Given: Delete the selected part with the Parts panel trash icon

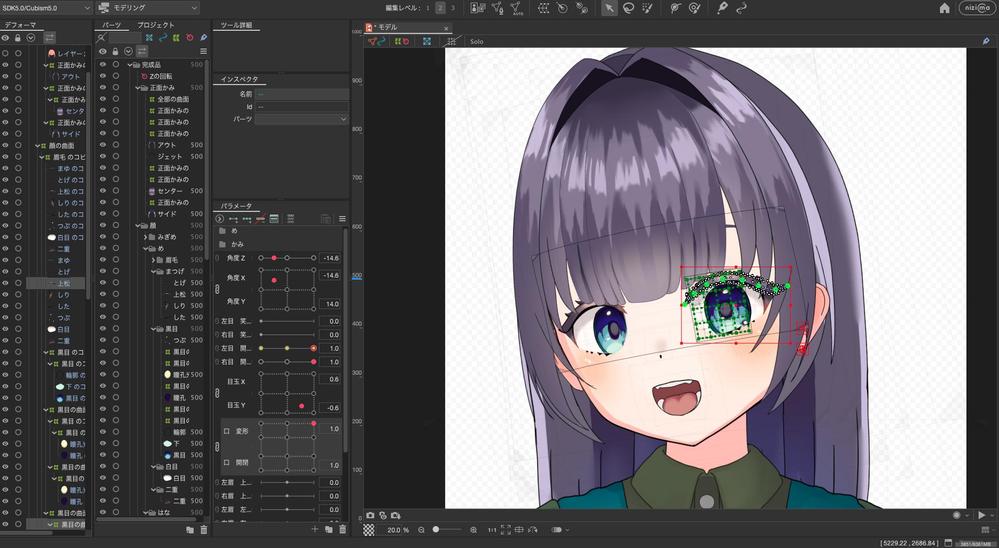Looking at the screenshot, I should coord(204,530).
